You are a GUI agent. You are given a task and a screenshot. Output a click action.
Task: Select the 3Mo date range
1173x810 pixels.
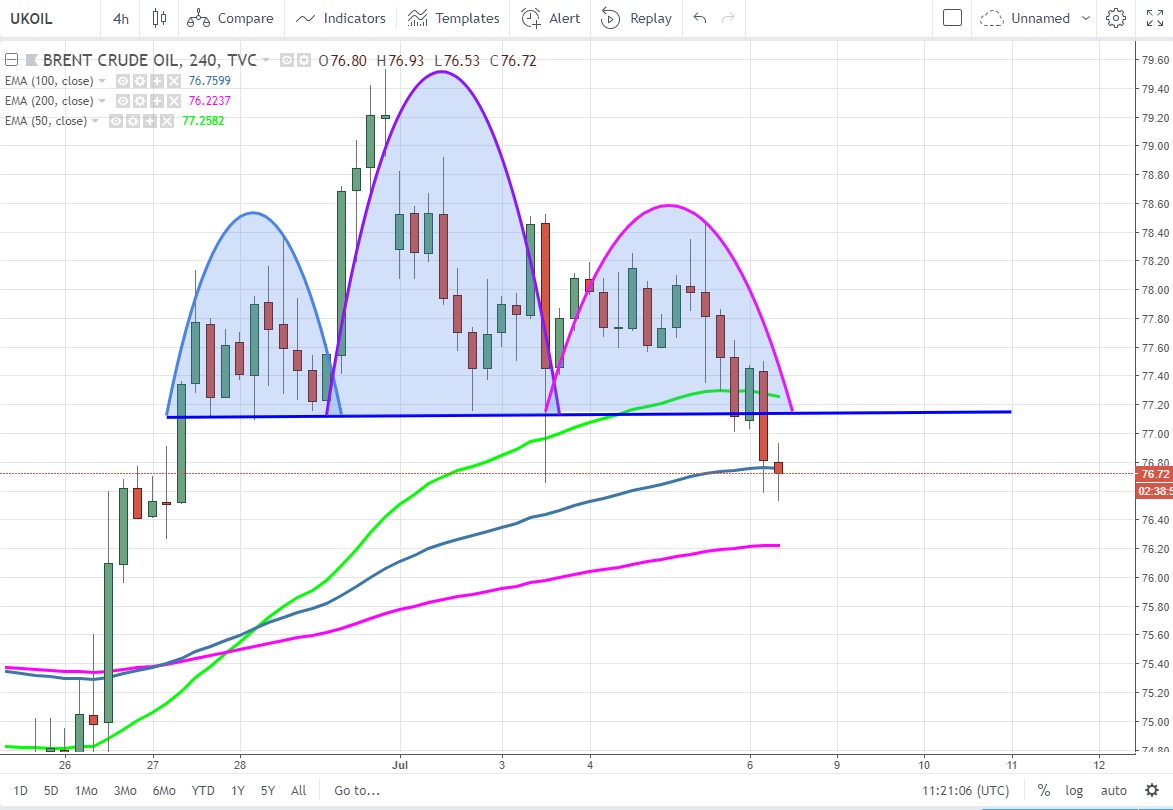click(125, 790)
